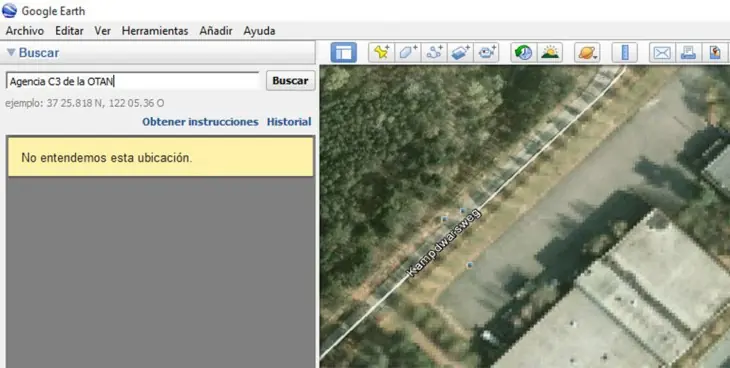Click the search input field
This screenshot has height=368, width=730.
coord(133,81)
